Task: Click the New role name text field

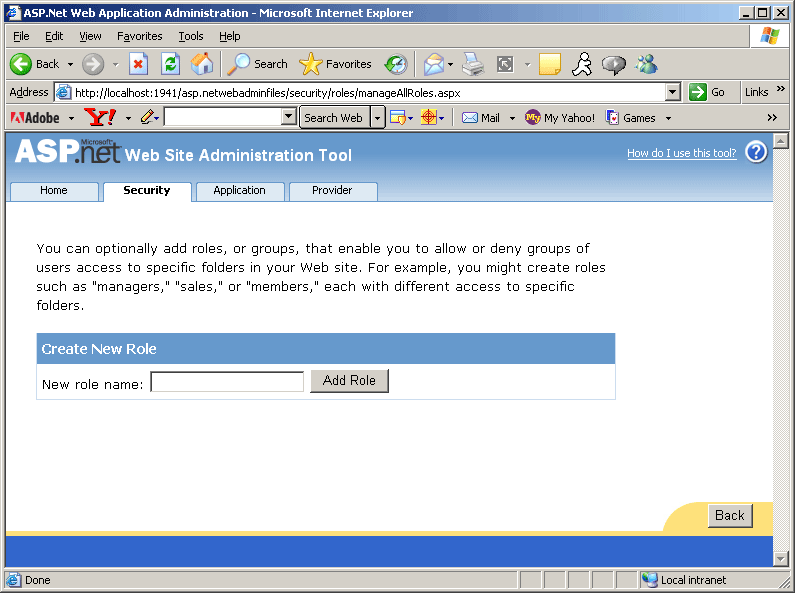Action: coord(227,382)
